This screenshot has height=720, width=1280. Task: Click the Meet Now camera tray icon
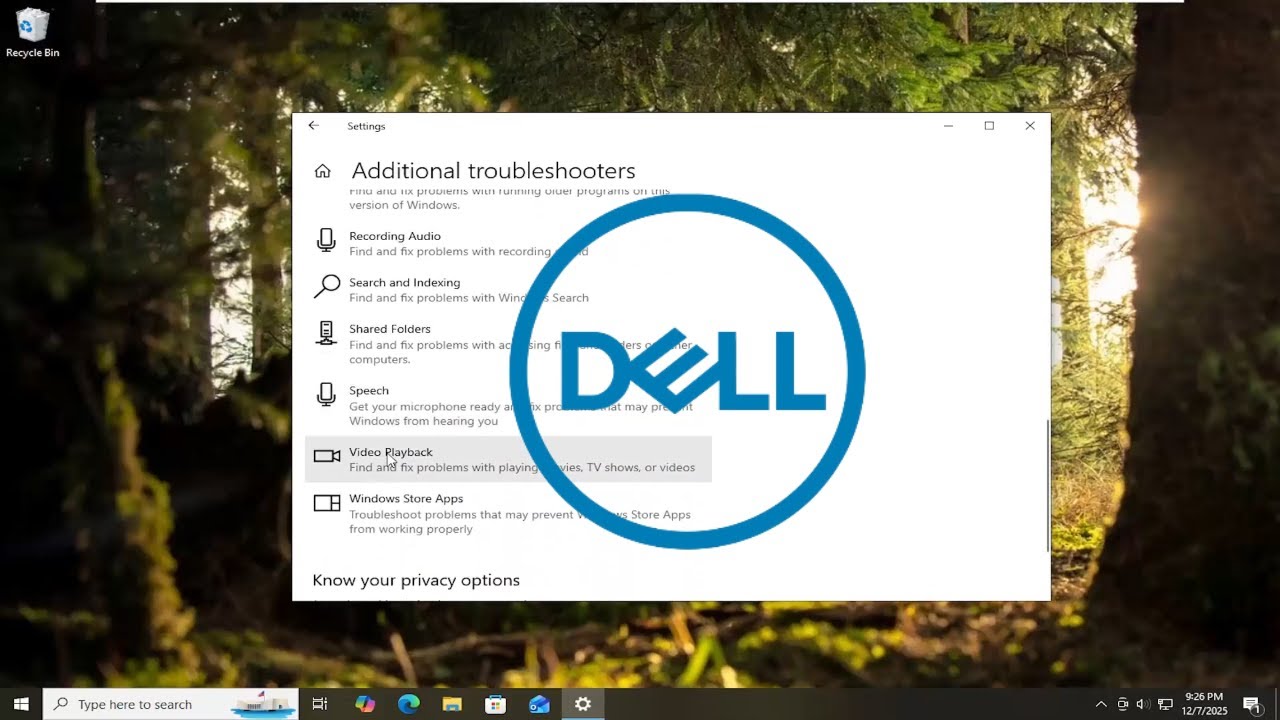(1123, 704)
